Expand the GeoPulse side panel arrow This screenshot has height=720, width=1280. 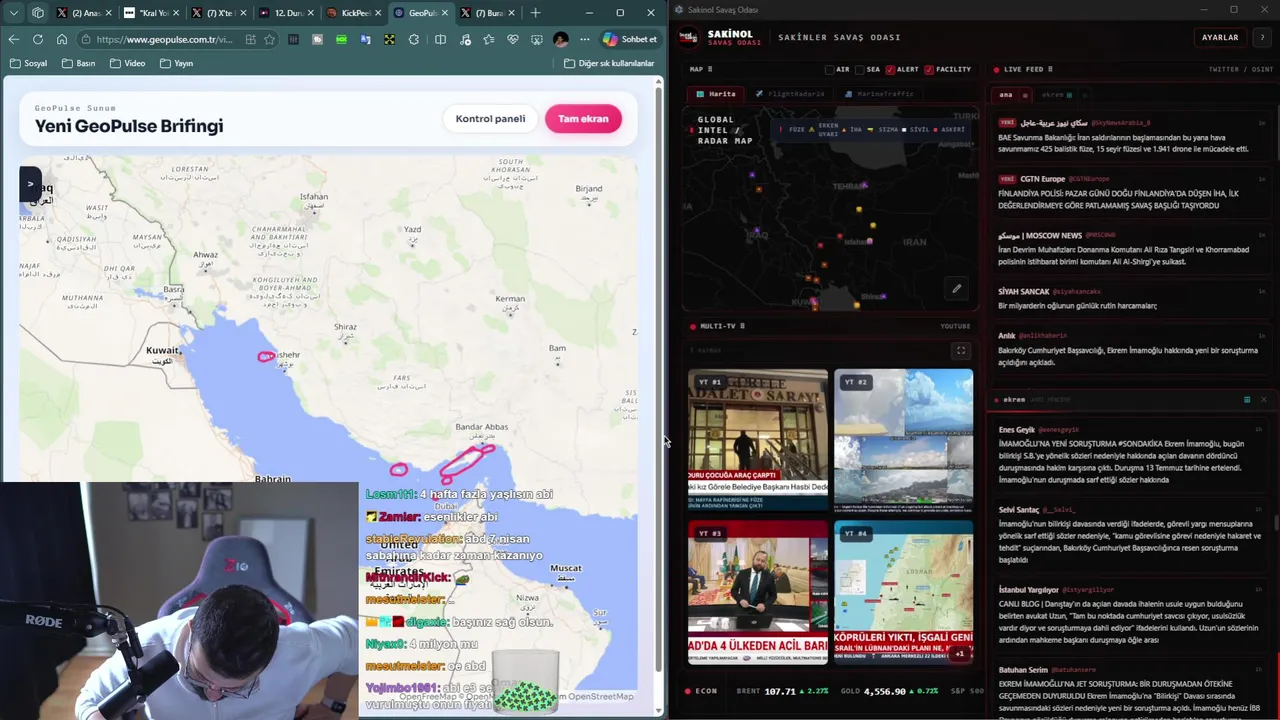pos(30,184)
